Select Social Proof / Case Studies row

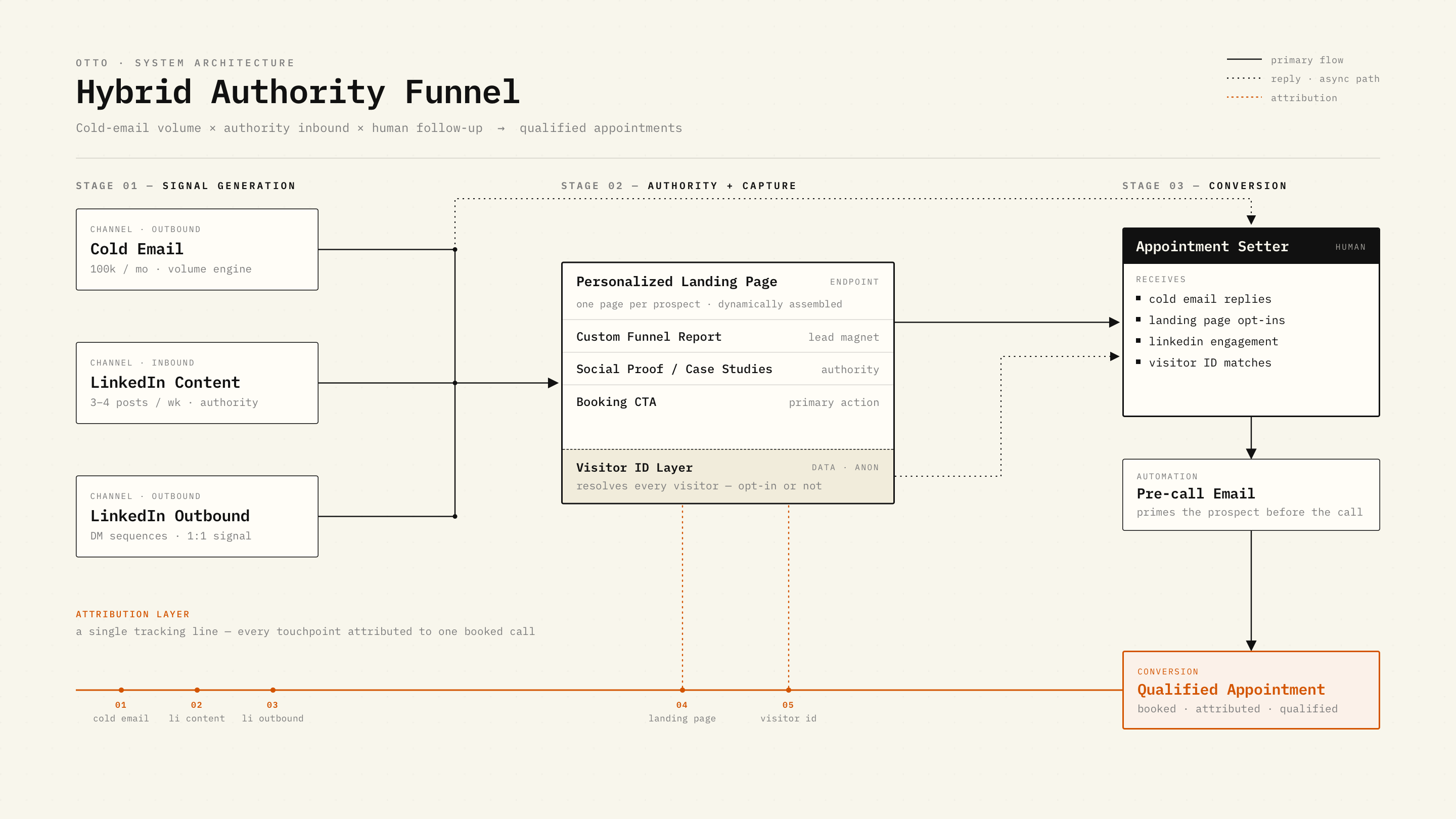(727, 369)
